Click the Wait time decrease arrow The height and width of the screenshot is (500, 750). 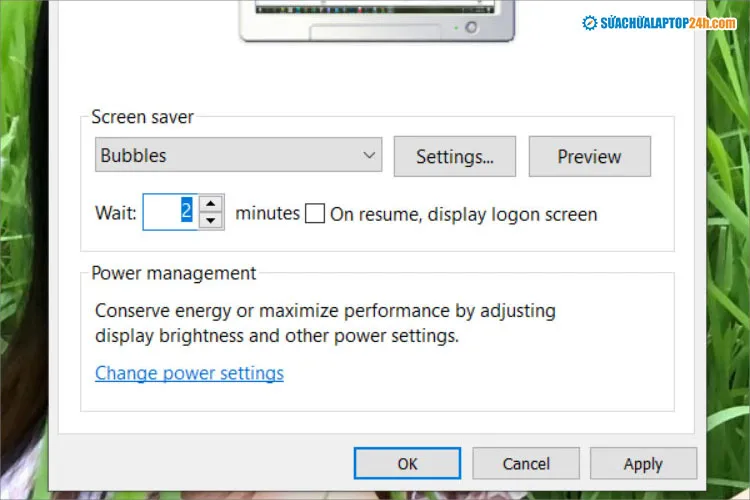210,221
